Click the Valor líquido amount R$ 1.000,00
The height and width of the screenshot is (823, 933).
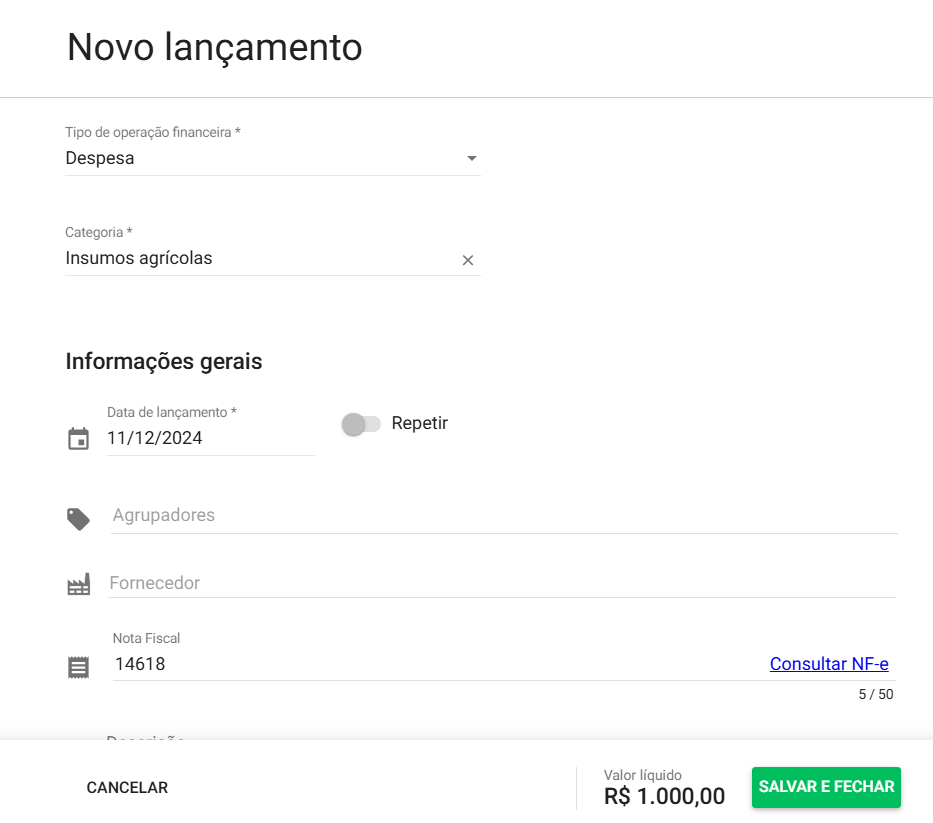664,796
